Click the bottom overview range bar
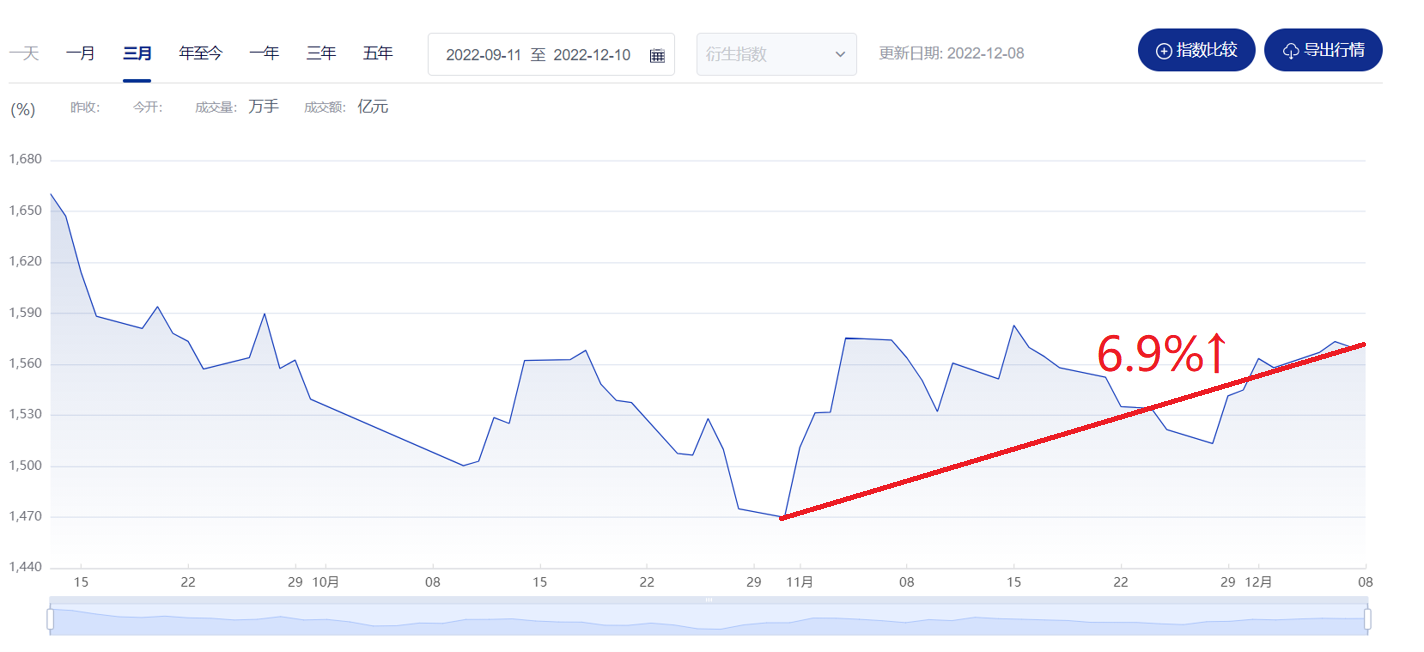 tap(709, 617)
